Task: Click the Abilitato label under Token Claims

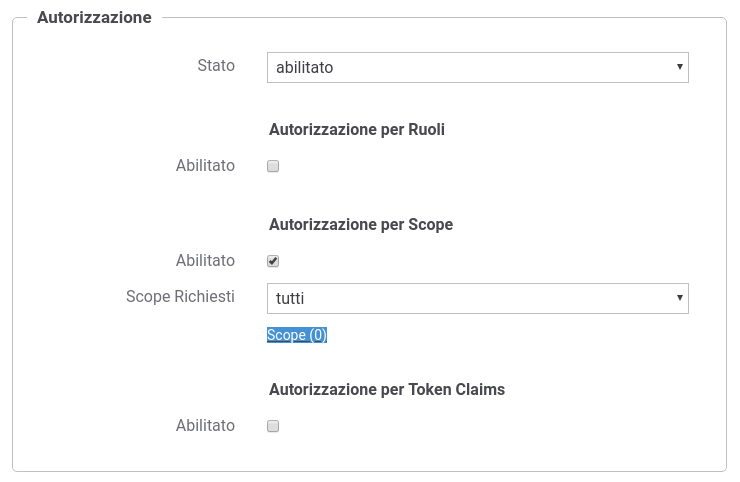Action: [x=205, y=426]
